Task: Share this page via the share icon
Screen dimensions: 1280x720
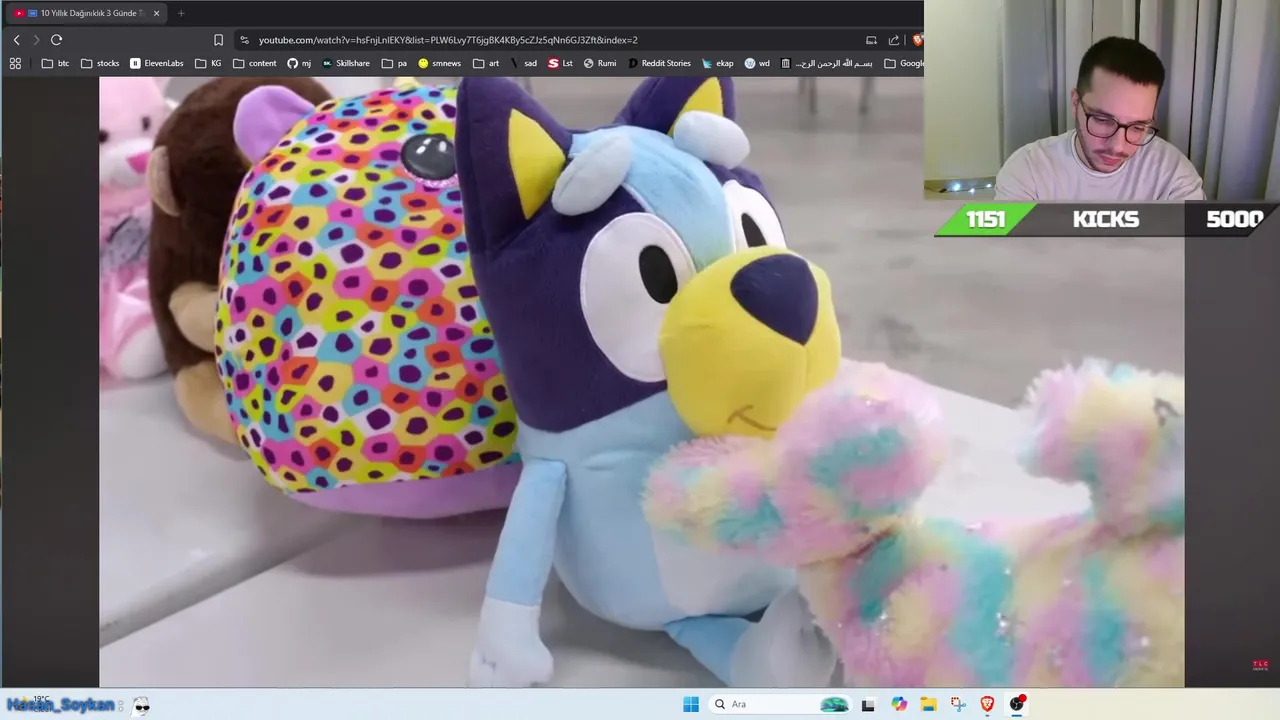Action: point(894,40)
